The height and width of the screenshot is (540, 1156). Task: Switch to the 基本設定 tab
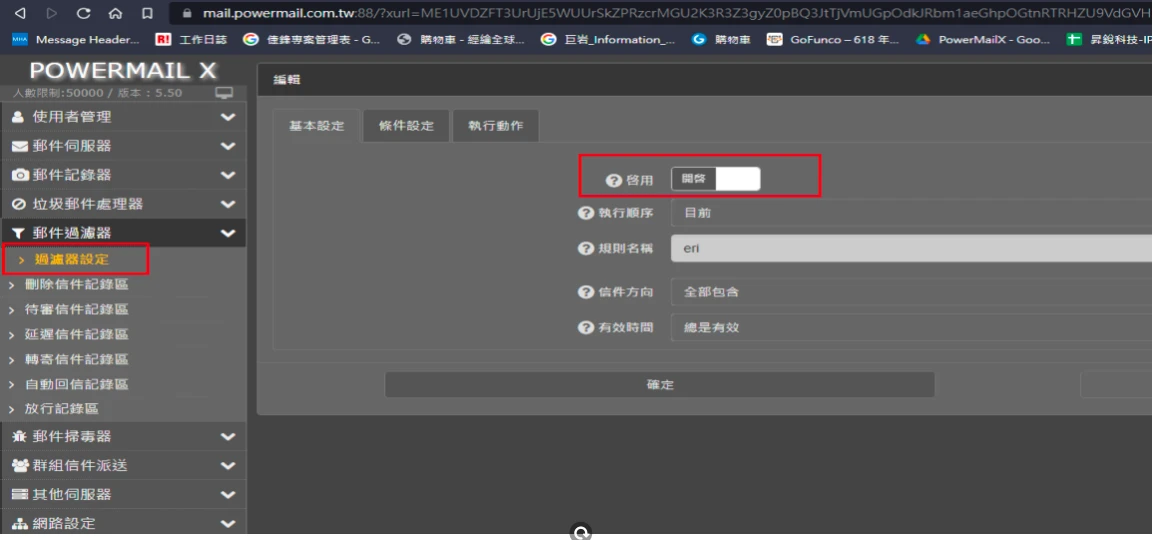316,125
